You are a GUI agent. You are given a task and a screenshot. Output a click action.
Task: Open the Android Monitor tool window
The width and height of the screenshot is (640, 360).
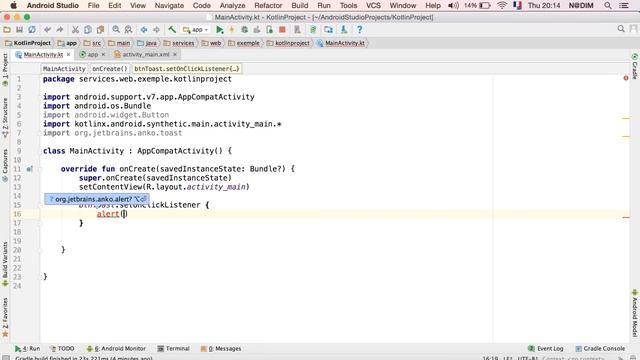(116, 349)
